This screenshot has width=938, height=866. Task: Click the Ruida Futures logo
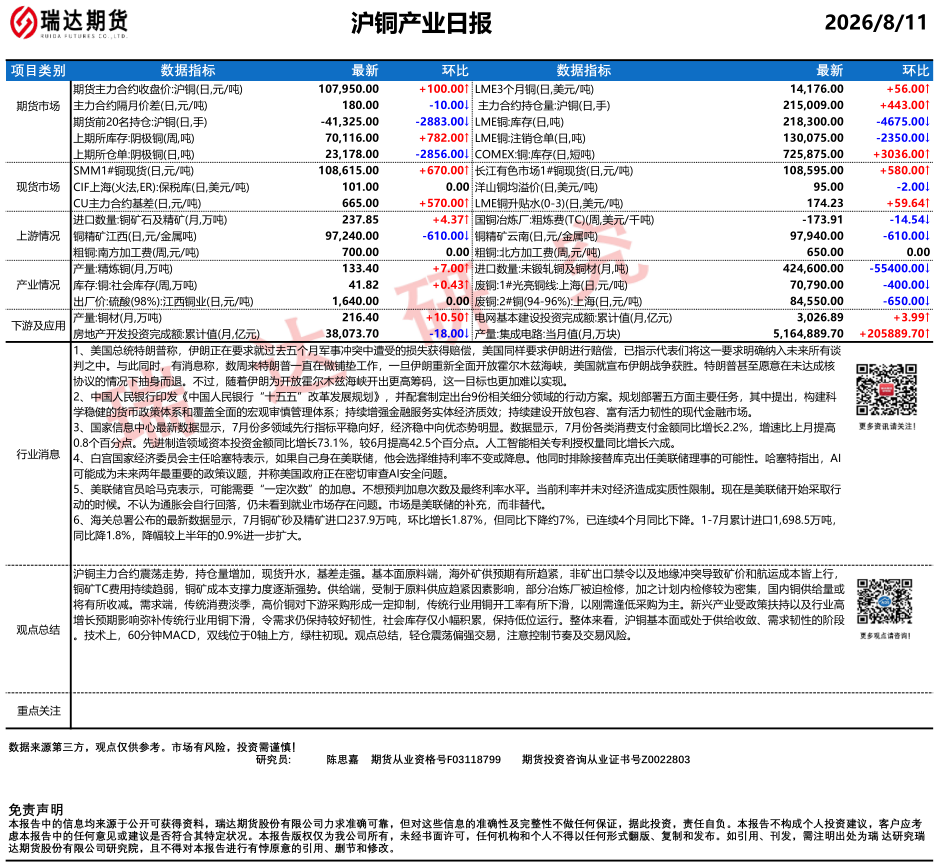69,23
